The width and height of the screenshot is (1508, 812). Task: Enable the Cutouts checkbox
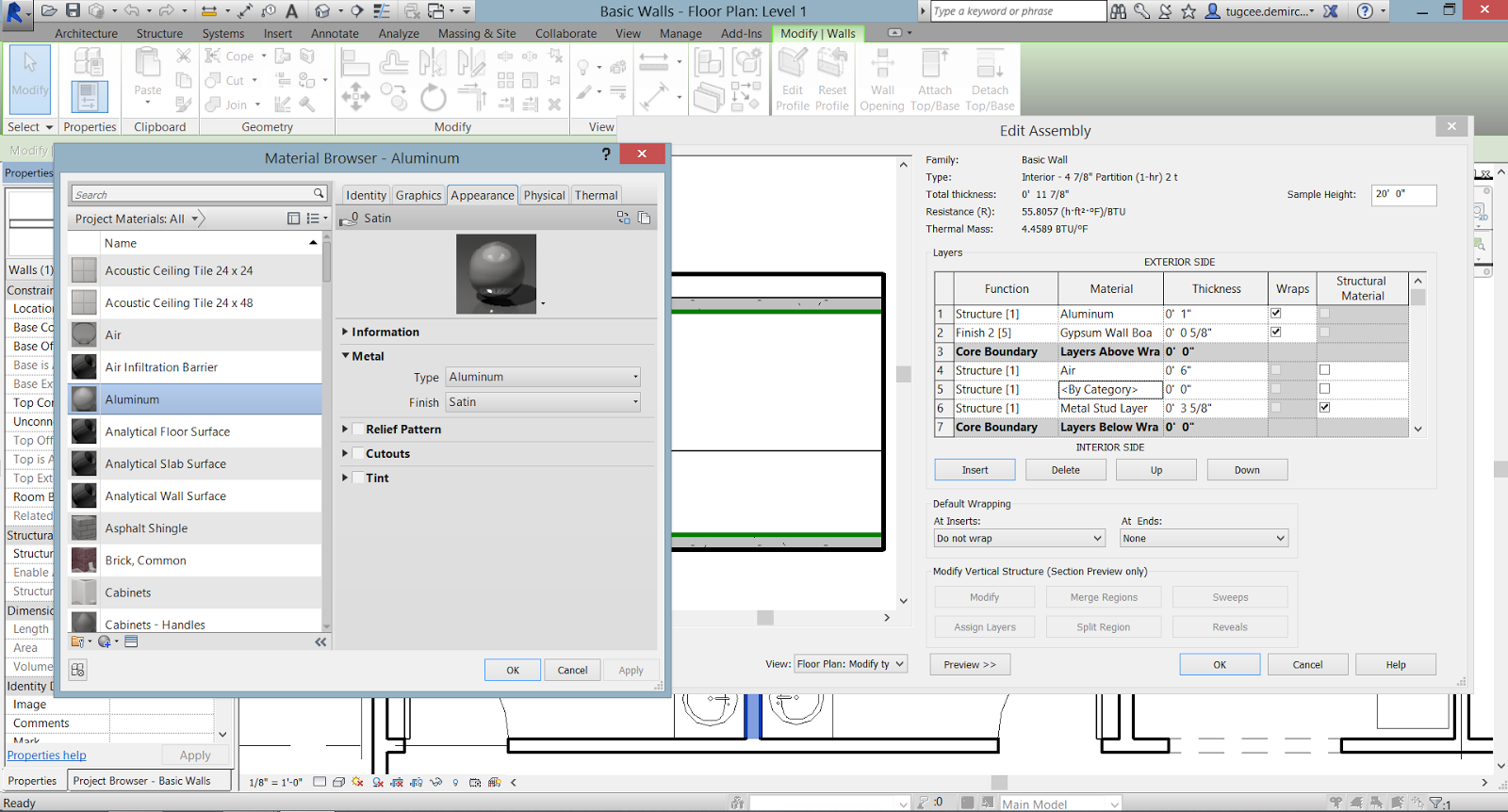pos(358,453)
